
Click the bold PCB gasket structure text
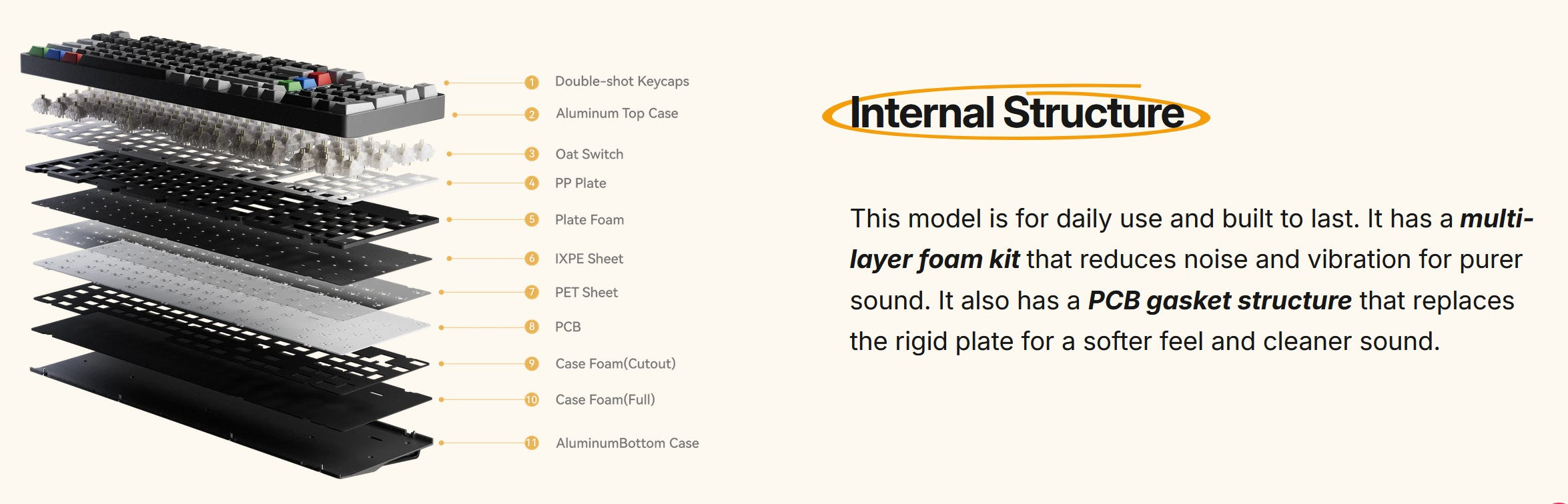[x=1220, y=301]
